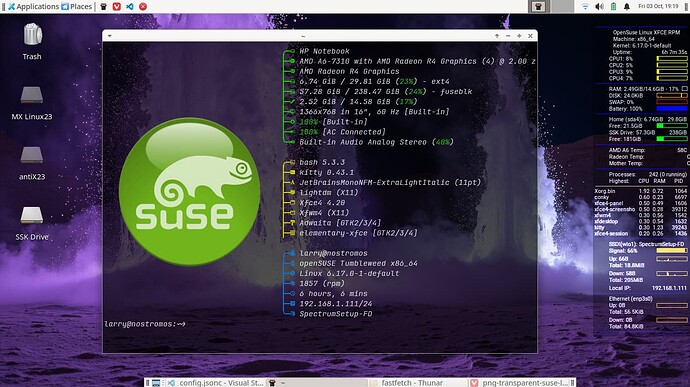Click 'openSUSE Tumbleweed x86_64' line
Viewport: 690px width, 387px height.
click(359, 264)
